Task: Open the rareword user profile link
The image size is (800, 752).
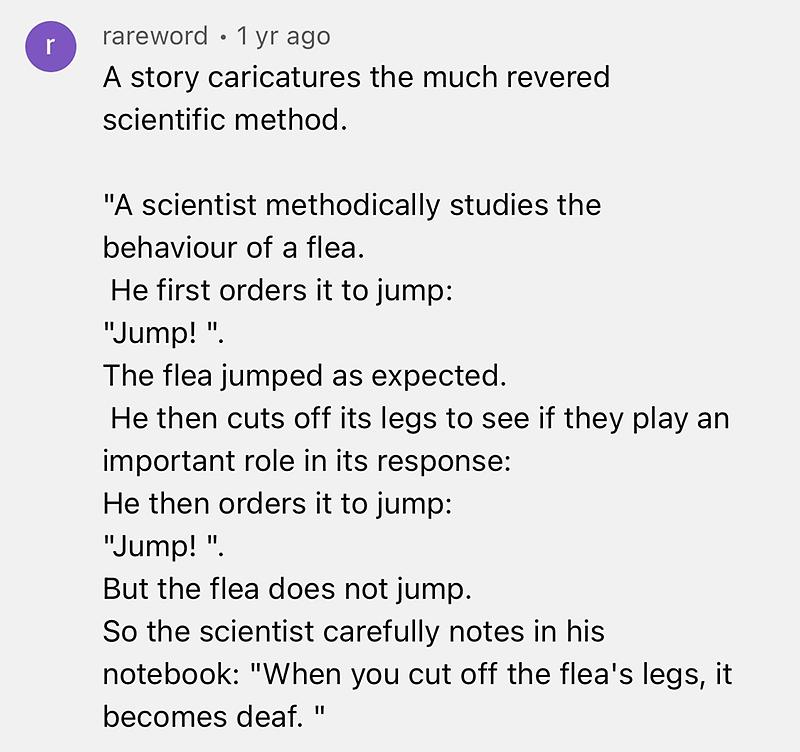Action: [x=155, y=37]
